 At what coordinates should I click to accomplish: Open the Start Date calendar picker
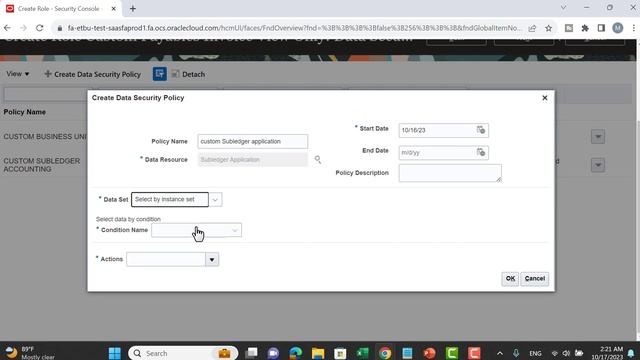481,130
